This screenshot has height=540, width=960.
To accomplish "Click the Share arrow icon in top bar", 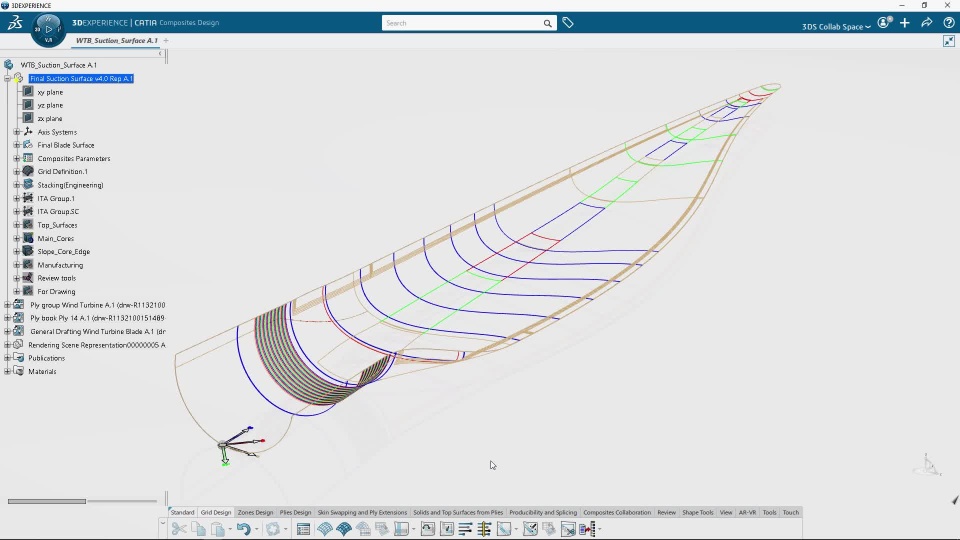I will pos(927,23).
